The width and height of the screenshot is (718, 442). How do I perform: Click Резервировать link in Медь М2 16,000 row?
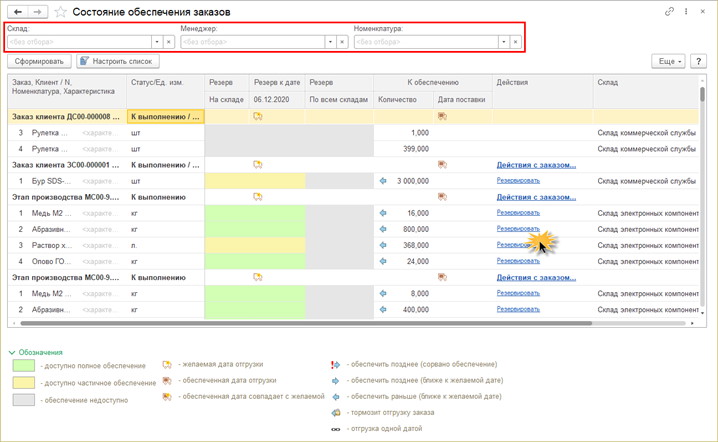click(x=518, y=213)
